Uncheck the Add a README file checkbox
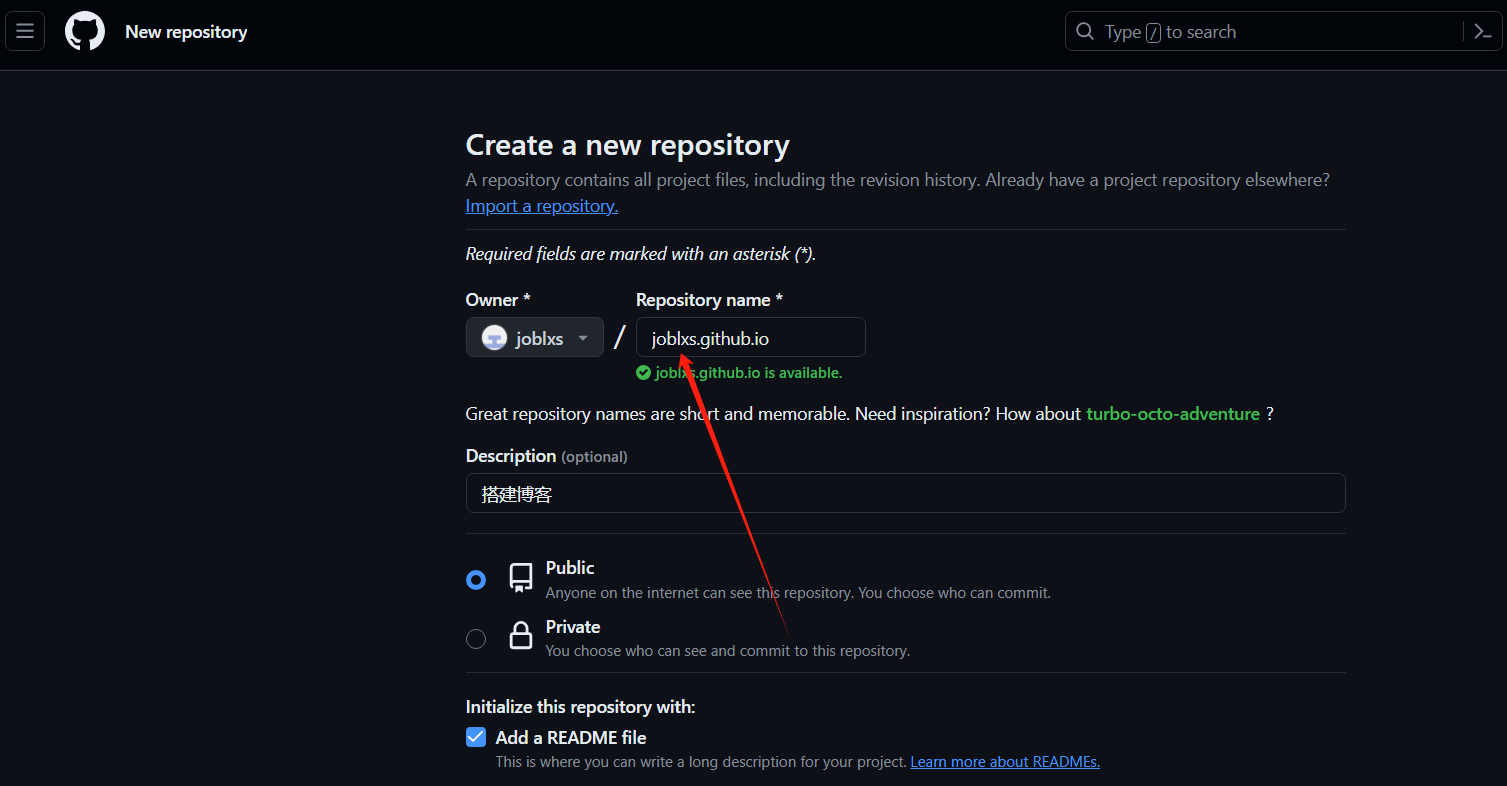Viewport: 1507px width, 786px height. coord(476,738)
